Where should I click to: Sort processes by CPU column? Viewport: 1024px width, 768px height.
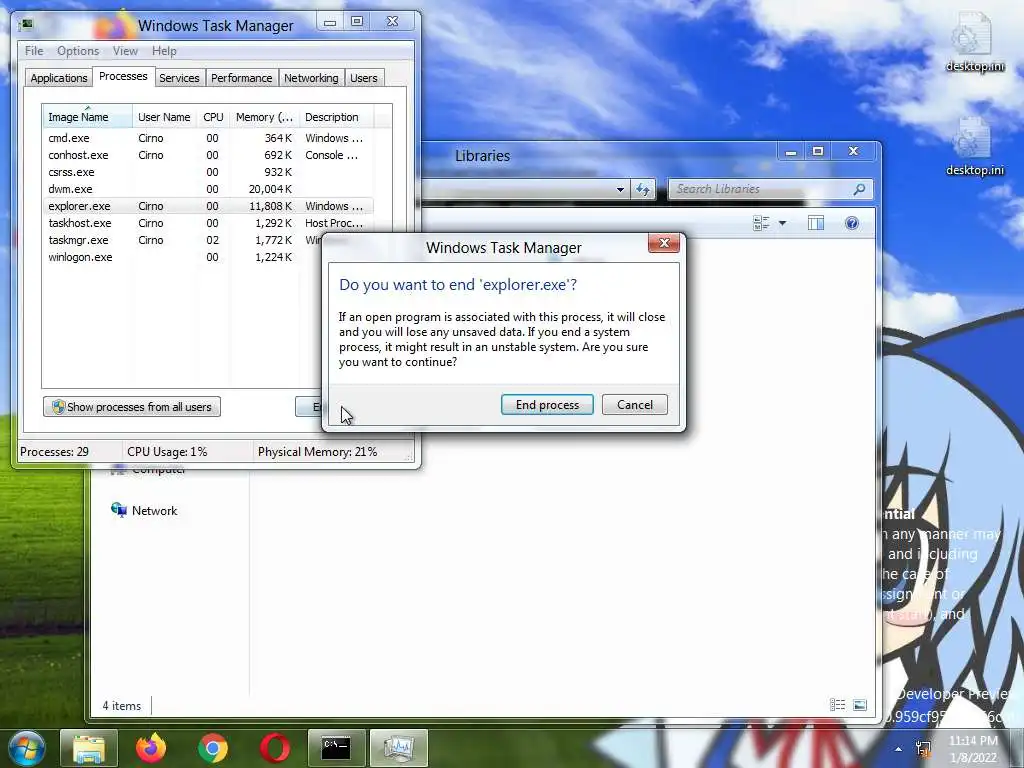point(213,117)
